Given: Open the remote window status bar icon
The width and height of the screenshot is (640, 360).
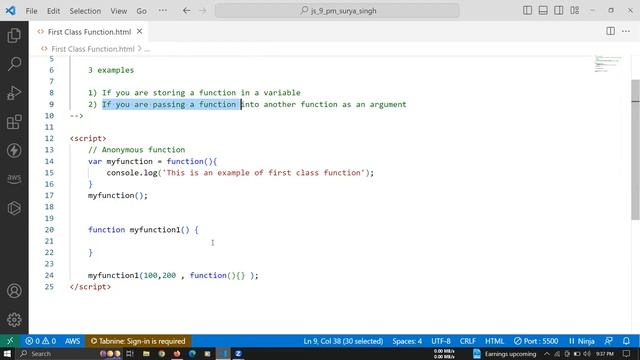Looking at the screenshot, I should pyautogui.click(x=10, y=341).
